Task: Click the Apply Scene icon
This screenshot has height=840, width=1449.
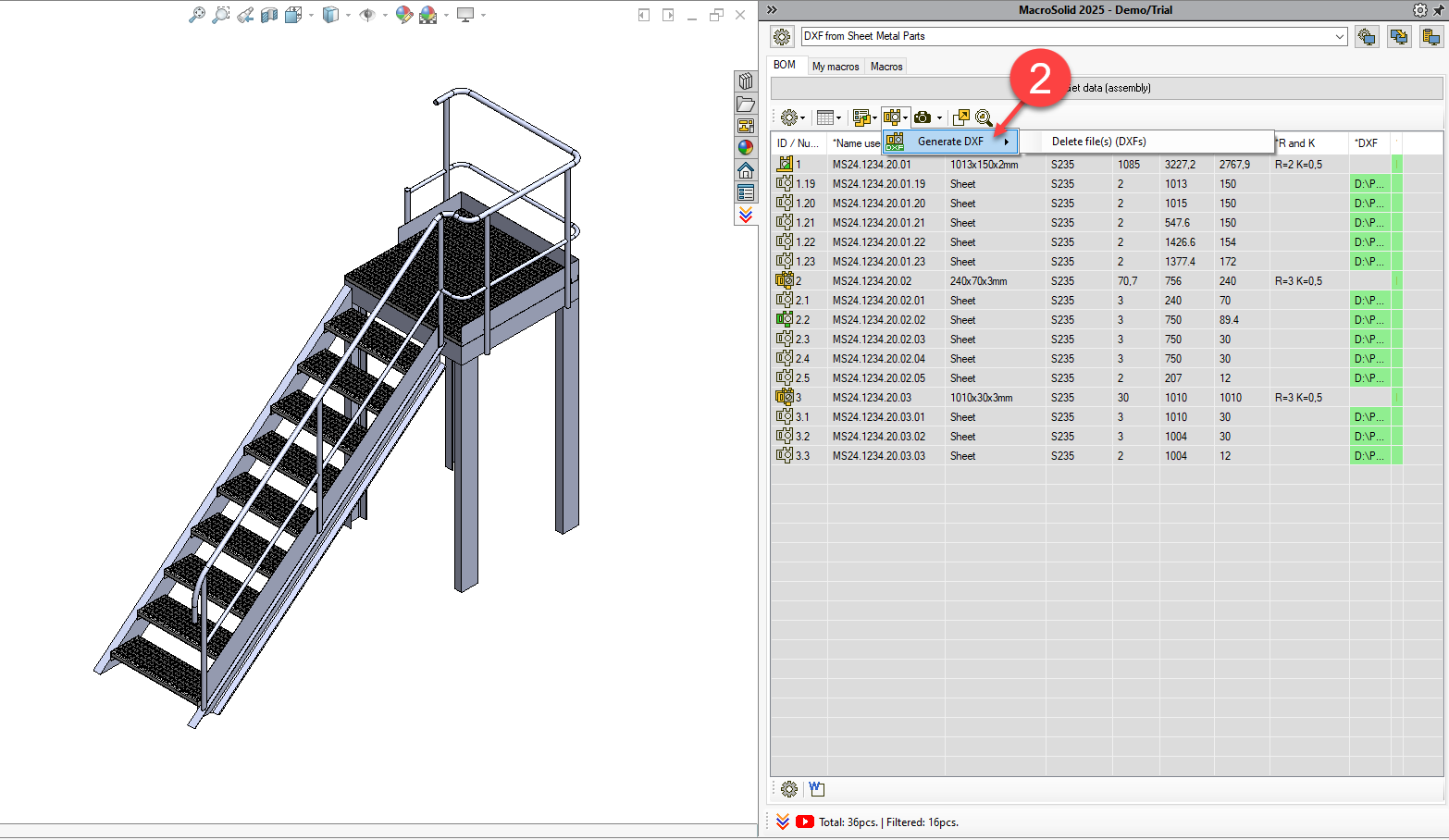Action: 427,15
